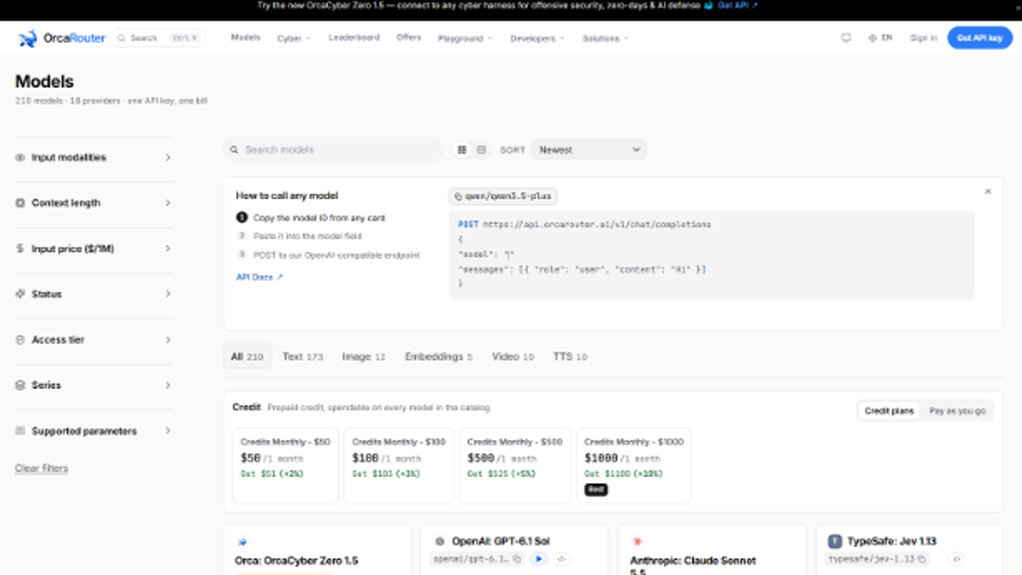This screenshot has height=575, width=1022.
Task: Select the Embeddings 5 tab
Action: [439, 357]
